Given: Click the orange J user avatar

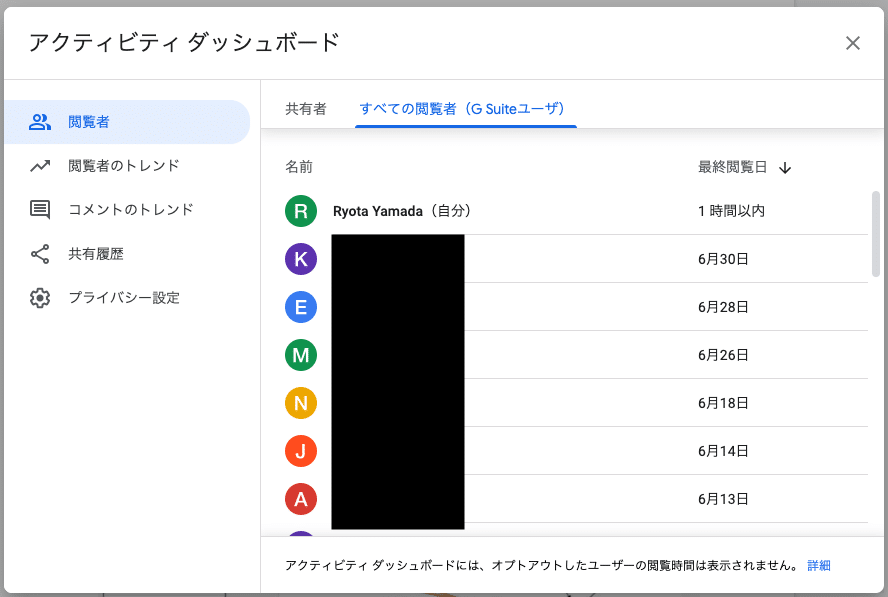Looking at the screenshot, I should pyautogui.click(x=301, y=451).
